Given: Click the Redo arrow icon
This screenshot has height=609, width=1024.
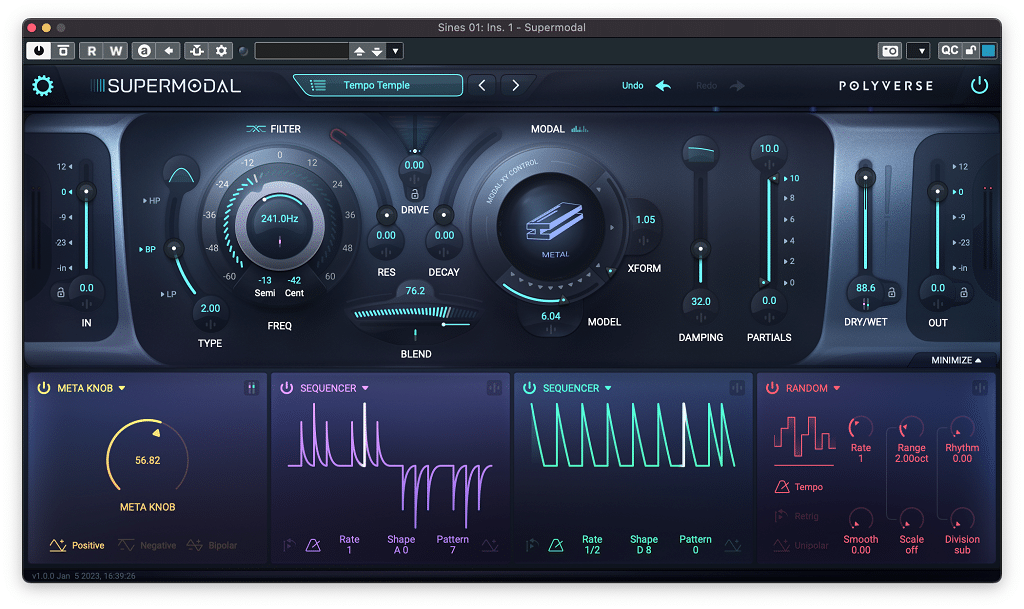Looking at the screenshot, I should [737, 86].
